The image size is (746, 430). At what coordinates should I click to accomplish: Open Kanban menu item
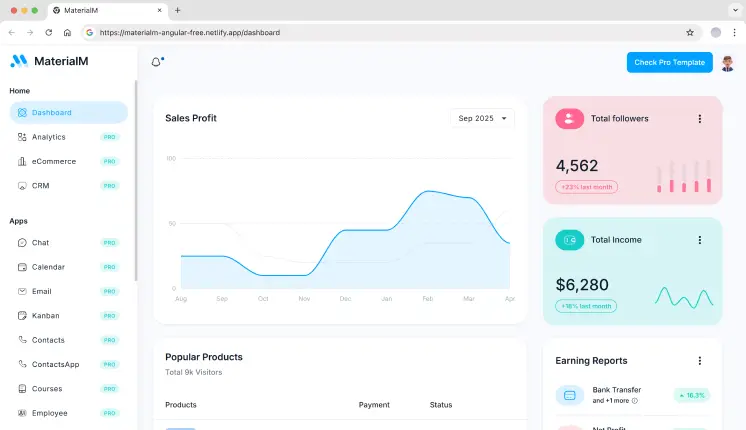pos(69,315)
